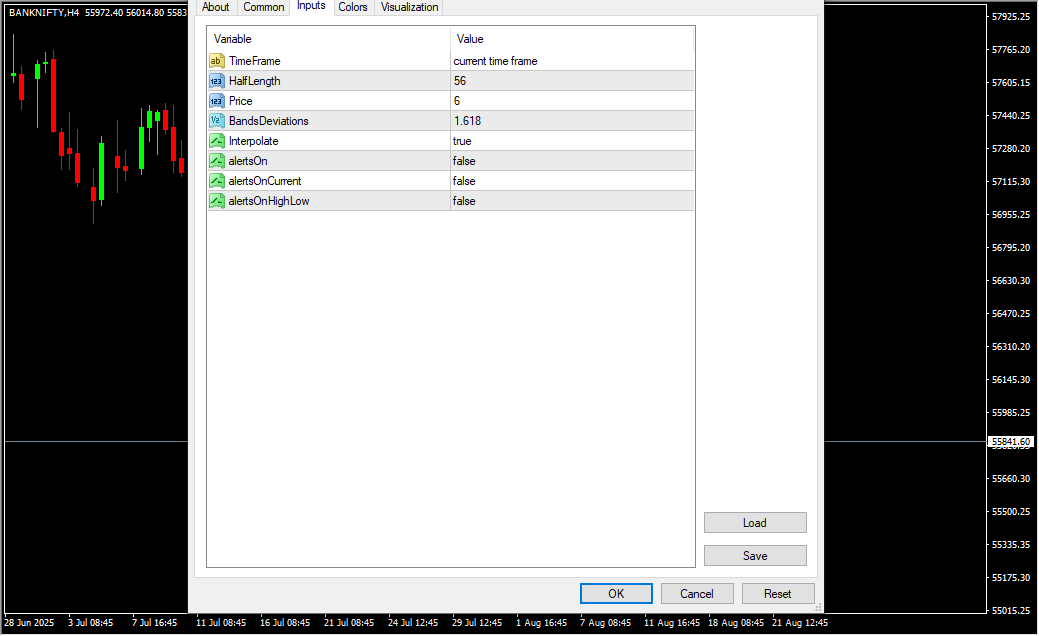Click the Interpolate boolean type icon

tap(216, 141)
